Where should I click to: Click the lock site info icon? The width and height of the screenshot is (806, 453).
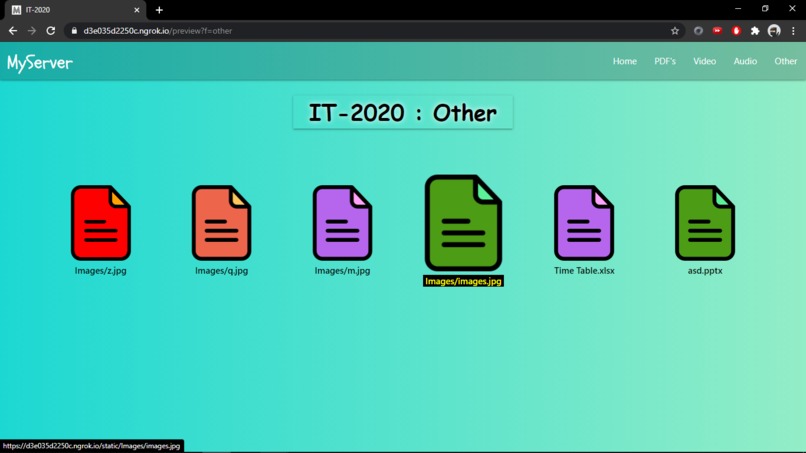[x=74, y=31]
